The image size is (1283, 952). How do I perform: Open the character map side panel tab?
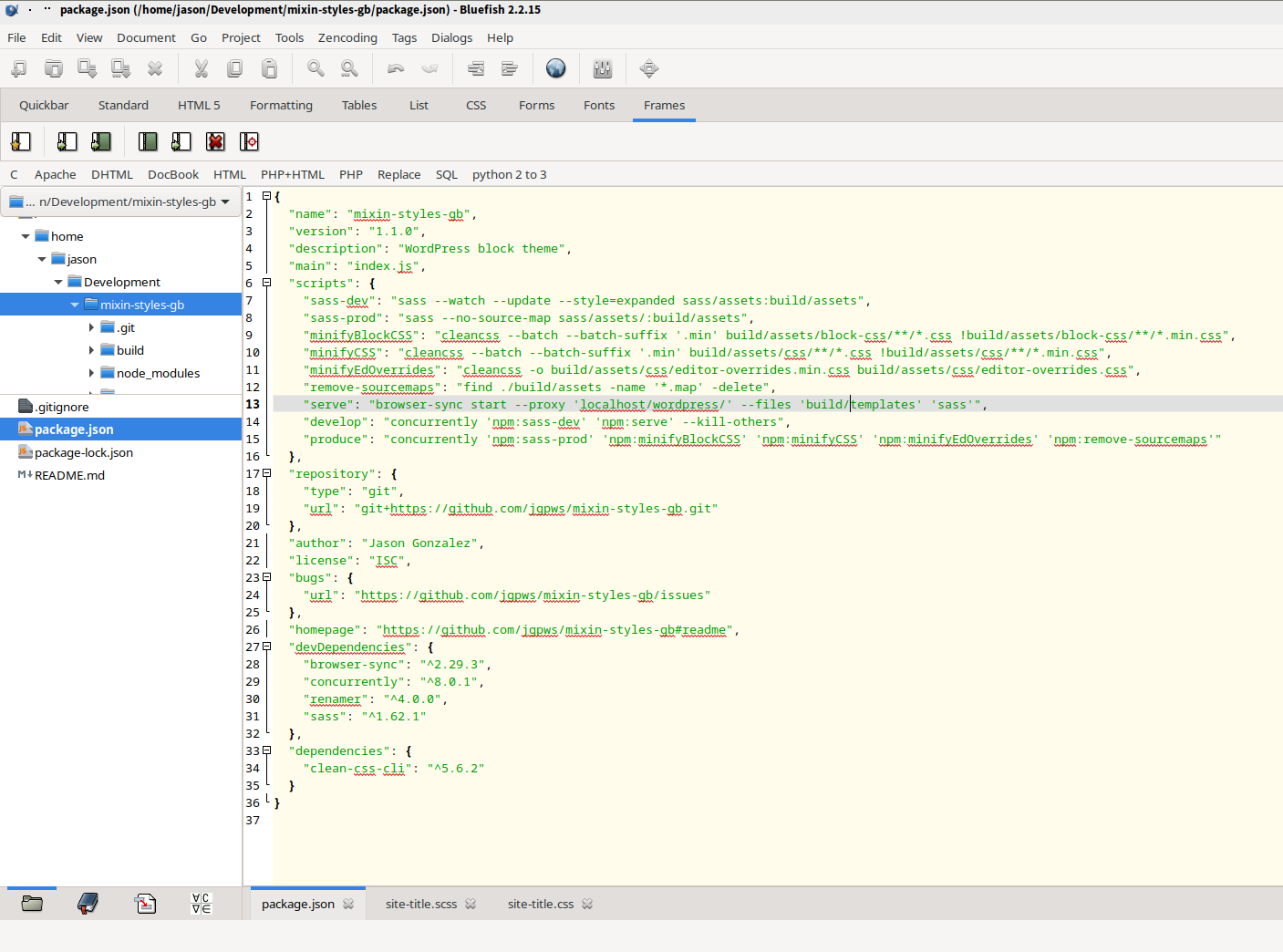coord(202,904)
